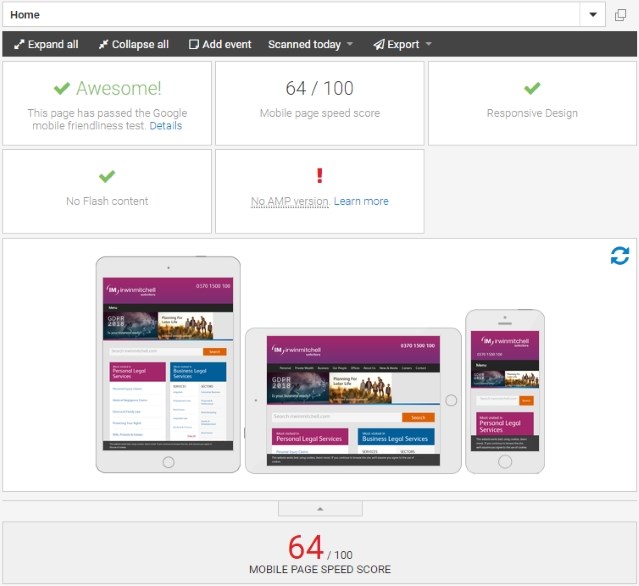Click Expand all in the toolbar
This screenshot has height=586, width=639.
[46, 44]
